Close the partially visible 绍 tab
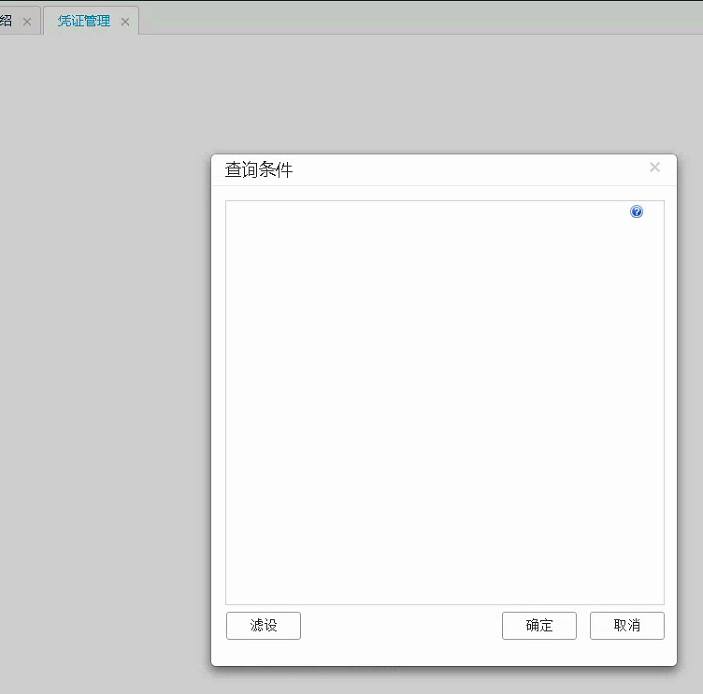Screen dimensions: 703x694 tap(27, 22)
